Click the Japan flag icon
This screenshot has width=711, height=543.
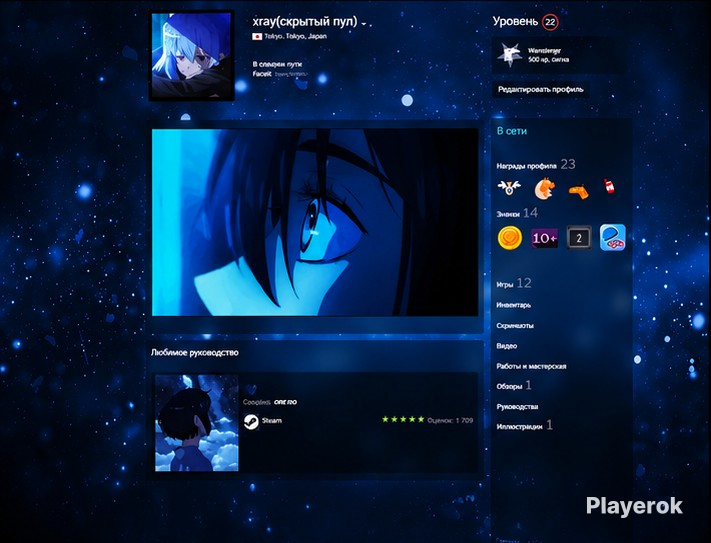click(257, 36)
